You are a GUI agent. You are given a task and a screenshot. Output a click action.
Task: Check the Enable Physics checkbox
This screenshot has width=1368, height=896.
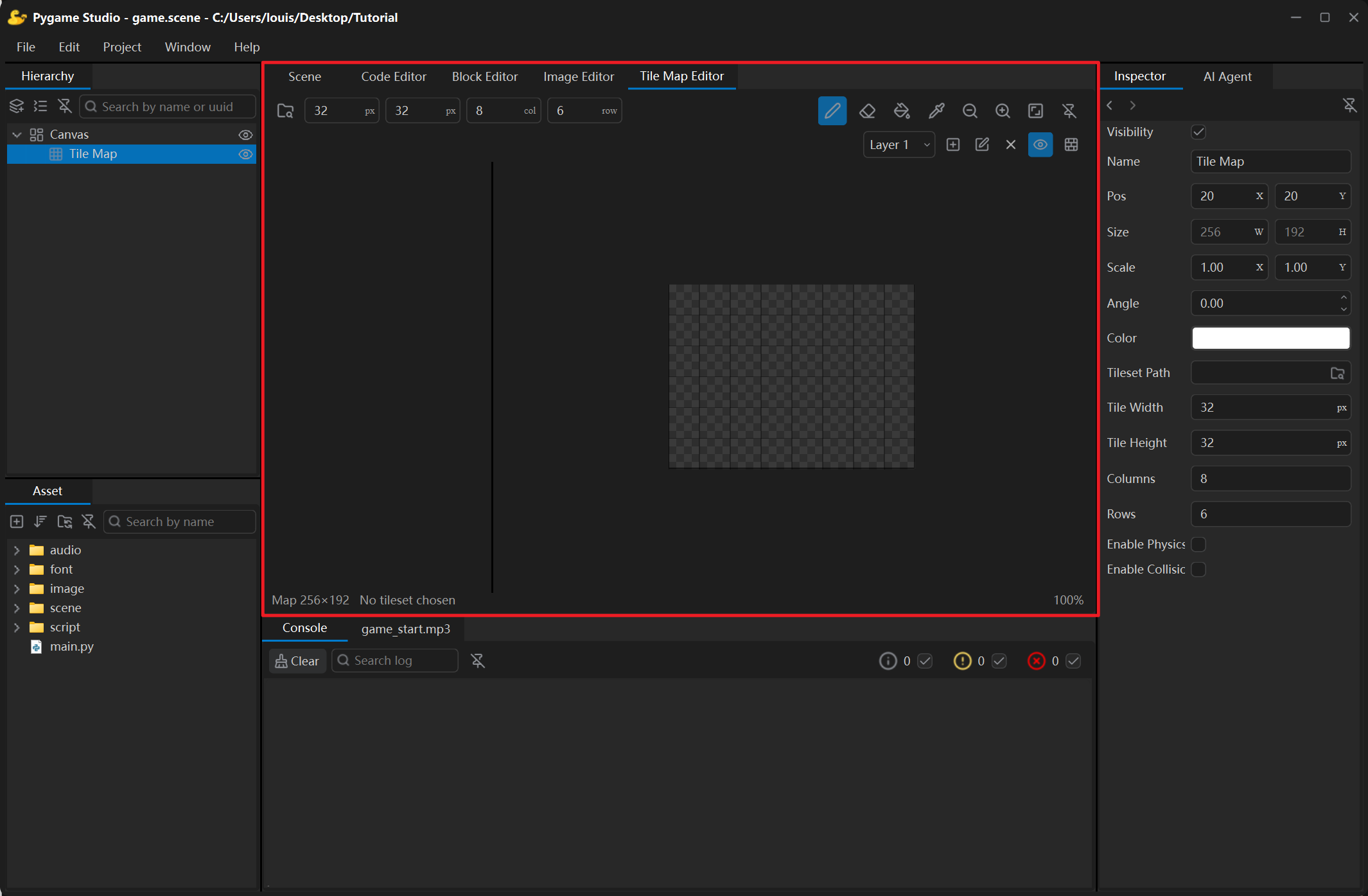(1198, 544)
